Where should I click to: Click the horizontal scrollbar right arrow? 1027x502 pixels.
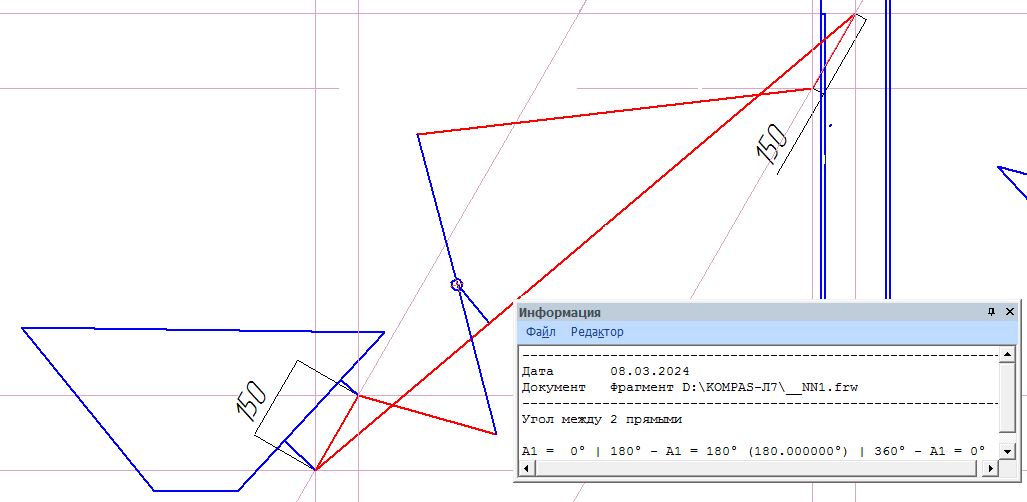(x=991, y=468)
